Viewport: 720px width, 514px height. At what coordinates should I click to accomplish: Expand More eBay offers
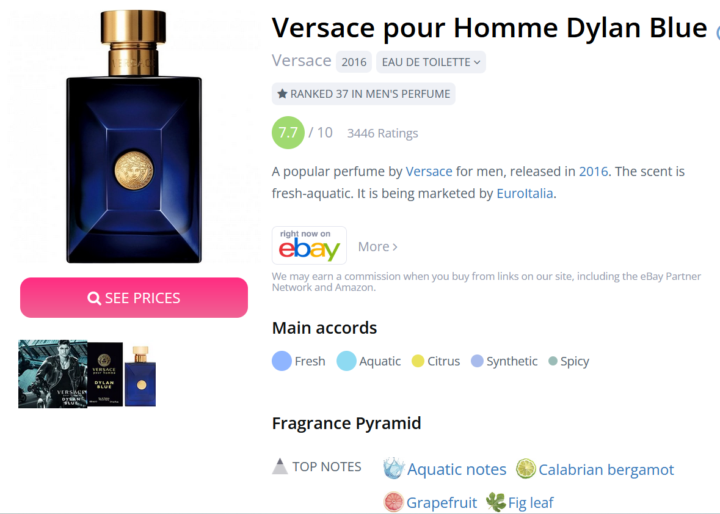(377, 247)
